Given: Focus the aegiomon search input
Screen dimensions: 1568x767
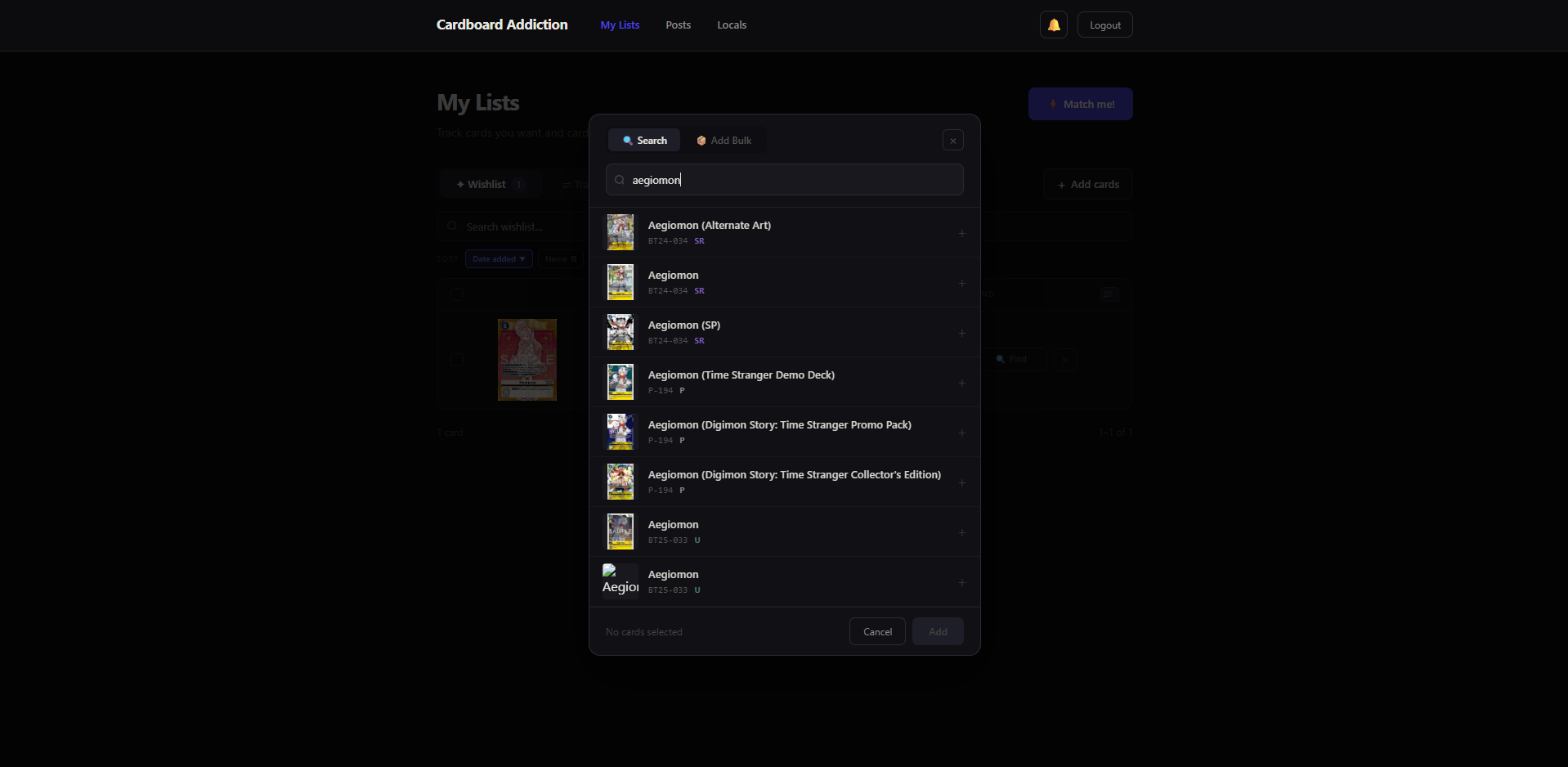Looking at the screenshot, I should point(785,180).
